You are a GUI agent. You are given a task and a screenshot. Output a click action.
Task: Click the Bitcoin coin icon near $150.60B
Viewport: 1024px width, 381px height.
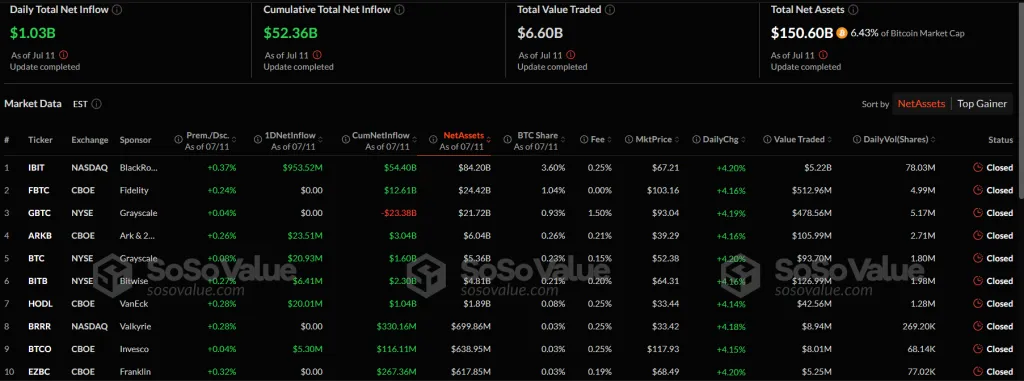coord(842,33)
